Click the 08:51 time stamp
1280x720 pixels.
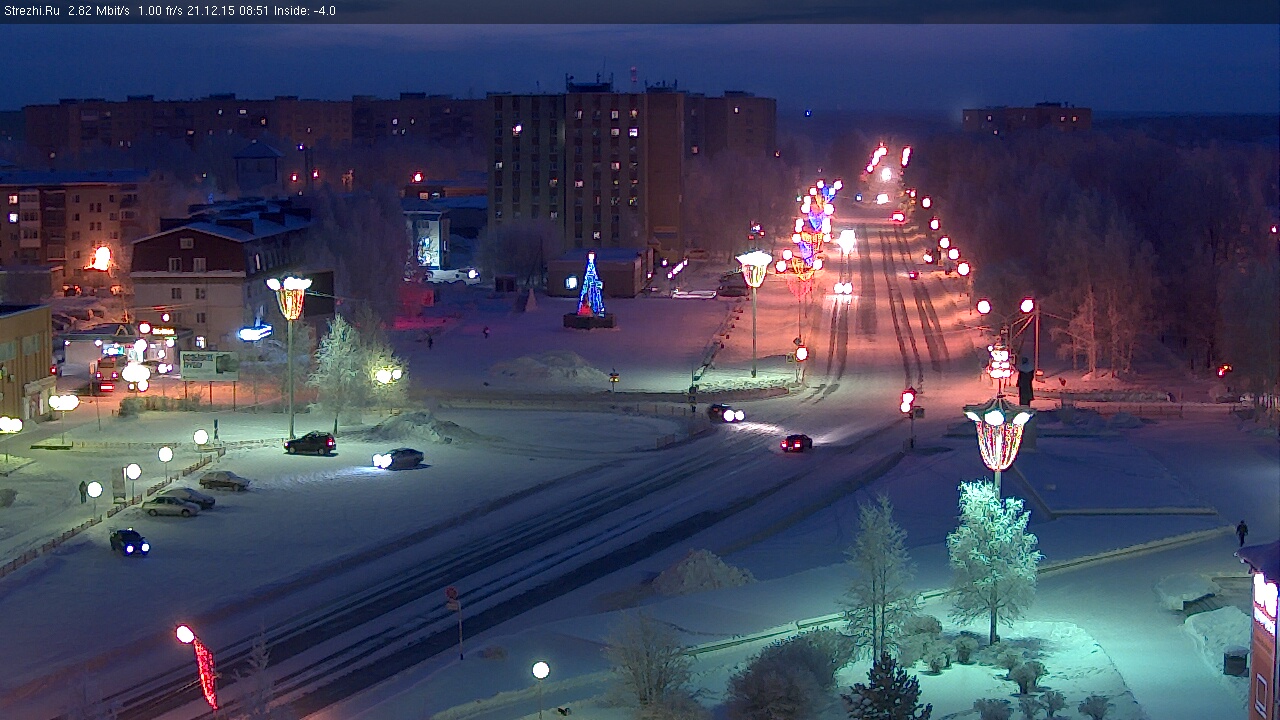coord(254,11)
